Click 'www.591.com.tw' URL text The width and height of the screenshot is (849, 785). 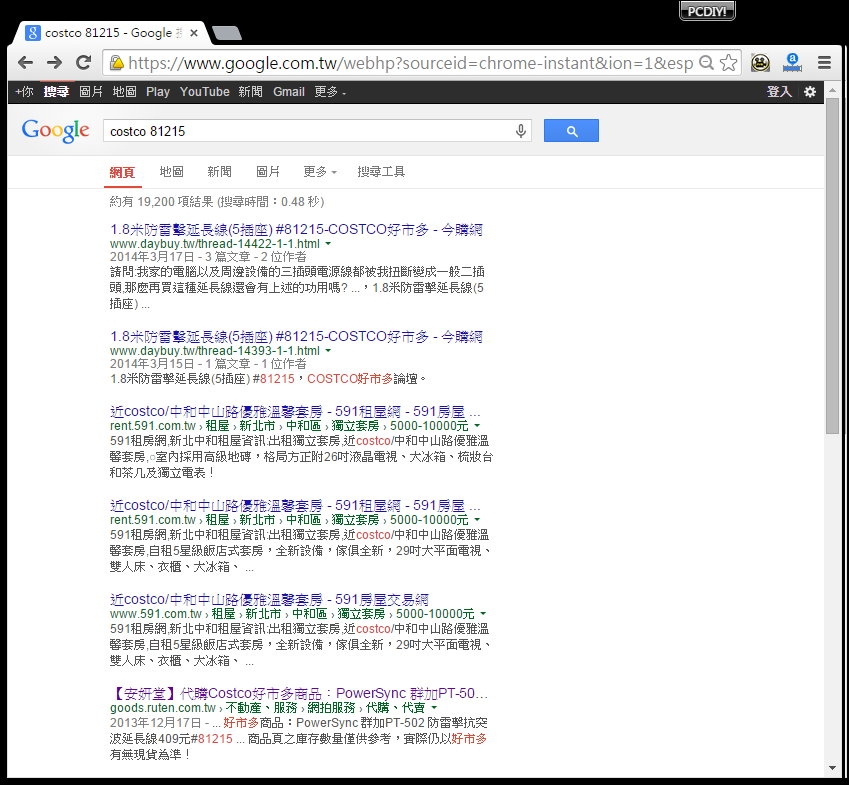point(156,614)
